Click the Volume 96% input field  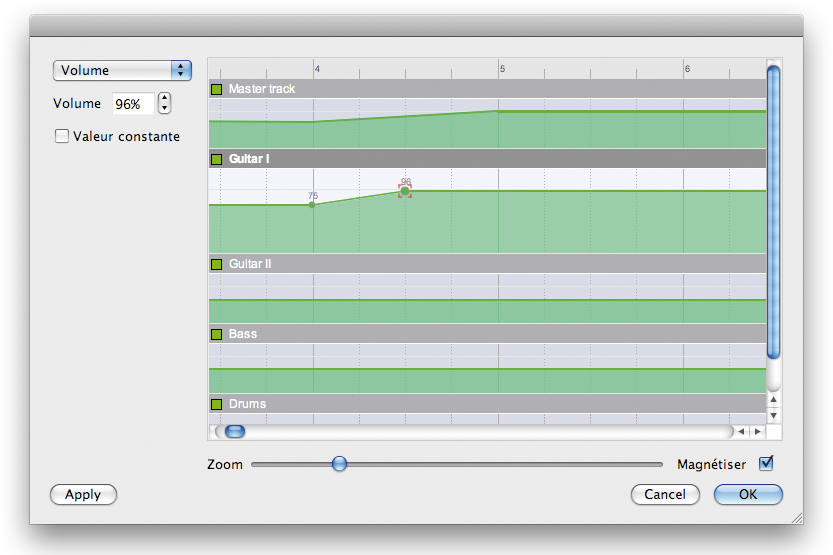point(133,104)
